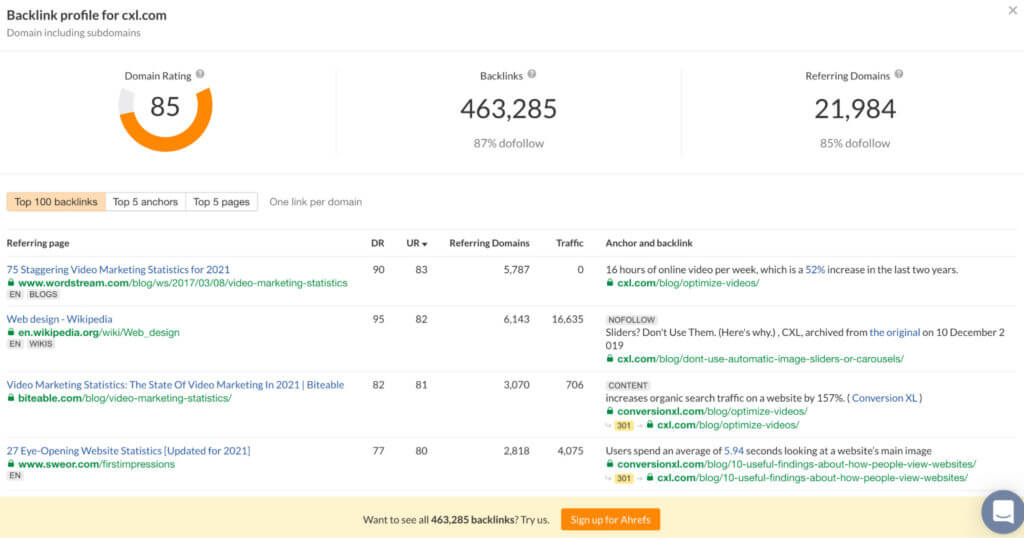Open the biteable.com/blog/video-marketing-statistics URL

pos(125,398)
